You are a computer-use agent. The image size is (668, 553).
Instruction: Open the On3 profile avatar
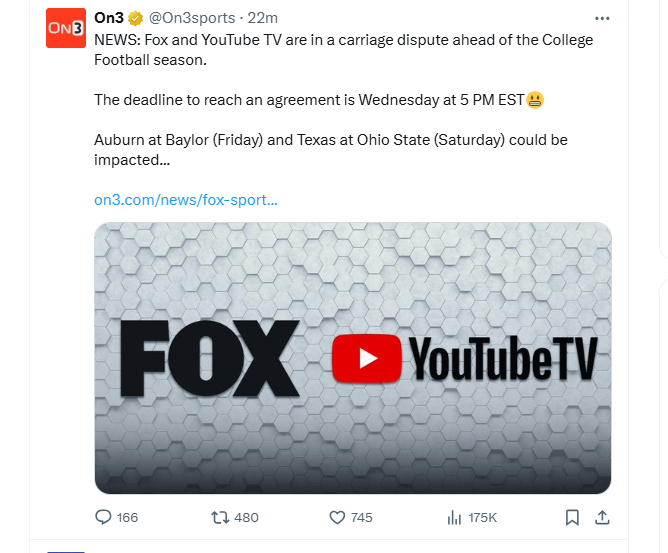pyautogui.click(x=66, y=28)
